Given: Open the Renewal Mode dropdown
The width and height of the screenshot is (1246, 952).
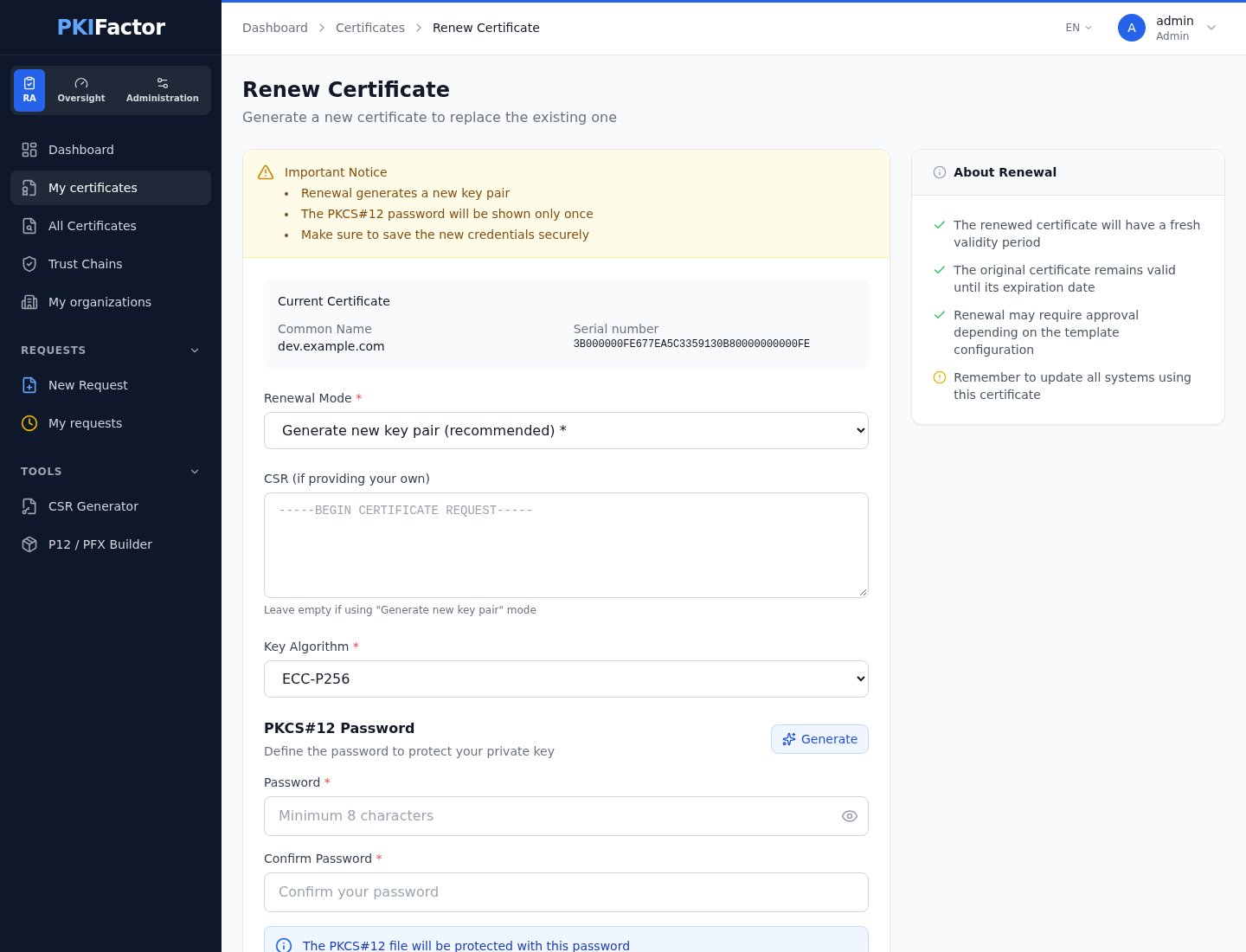Looking at the screenshot, I should (x=566, y=430).
